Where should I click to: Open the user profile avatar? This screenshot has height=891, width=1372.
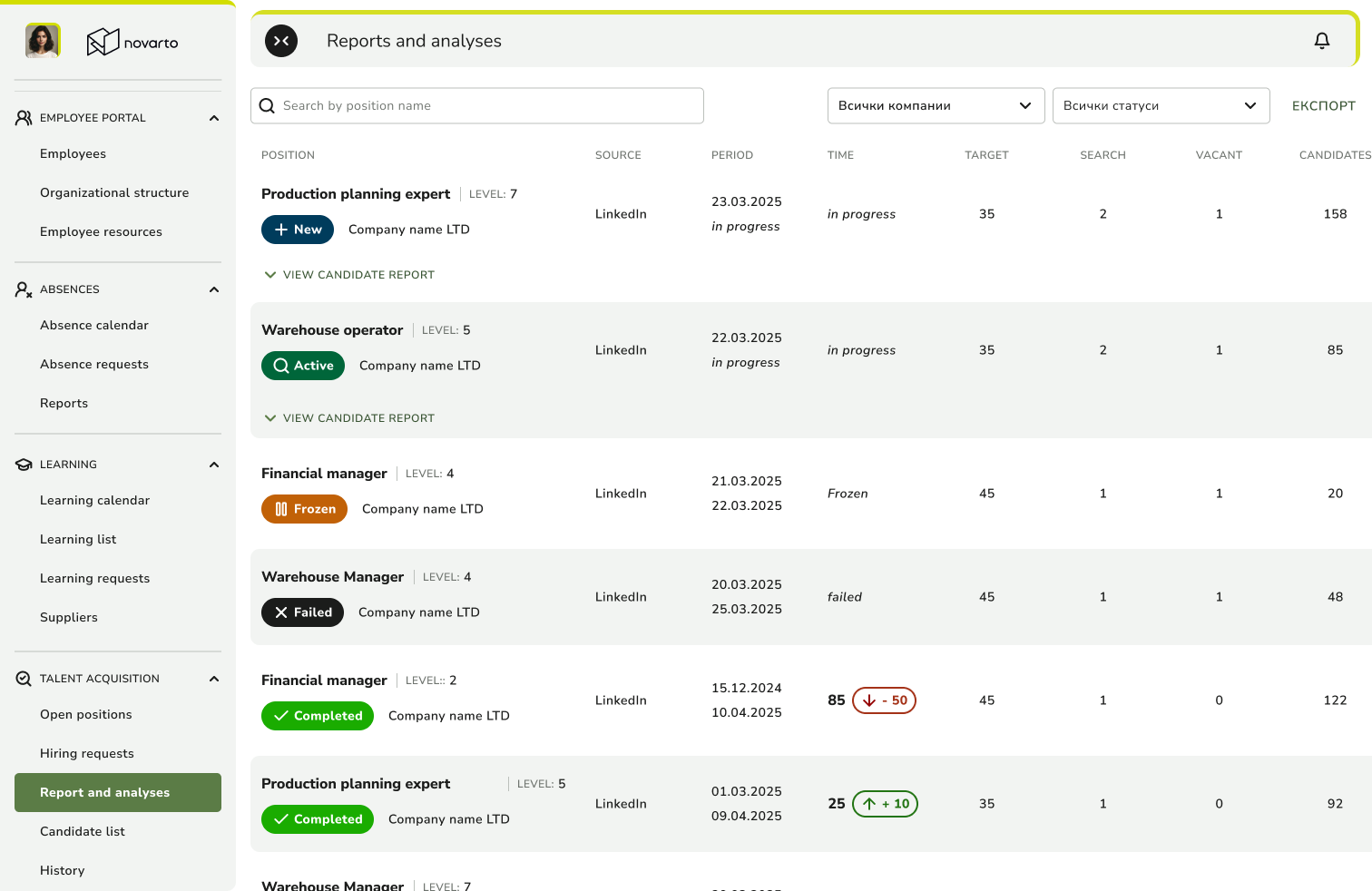pyautogui.click(x=43, y=41)
